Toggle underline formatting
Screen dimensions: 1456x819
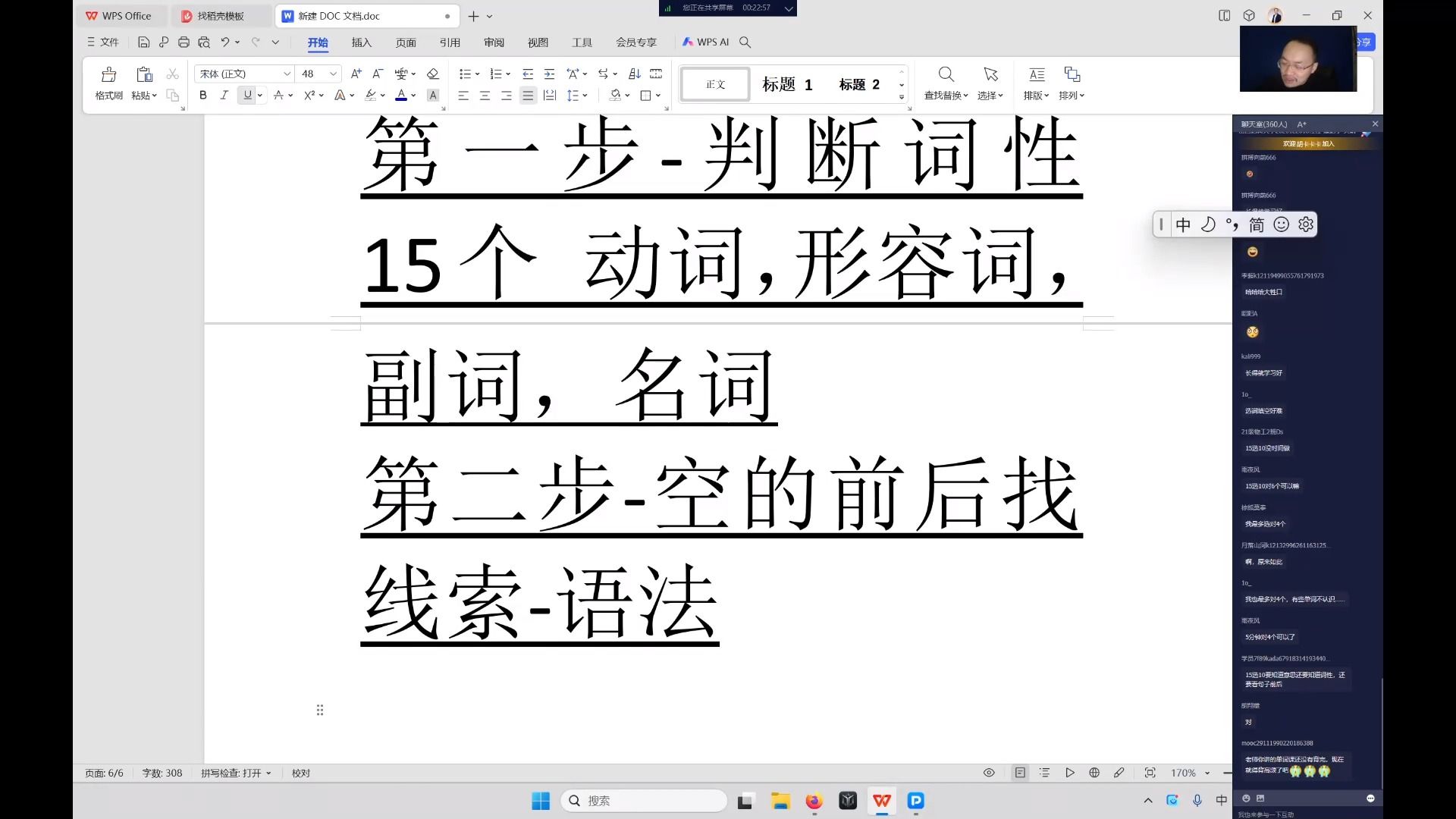click(247, 96)
